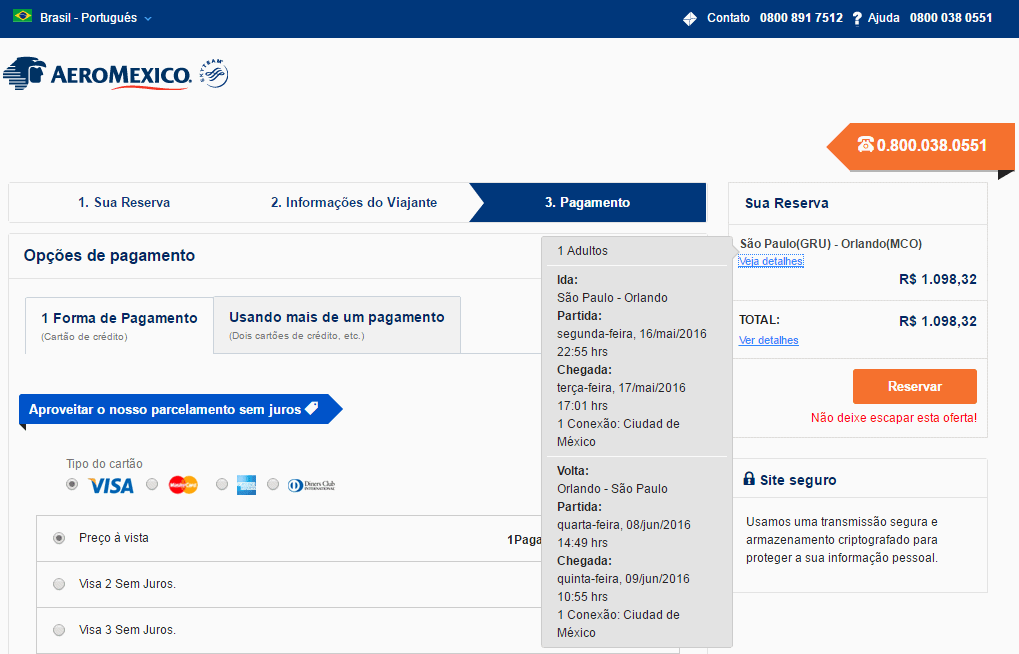Open the Veja detalhes flight link
The height and width of the screenshot is (654, 1019).
[x=771, y=261]
